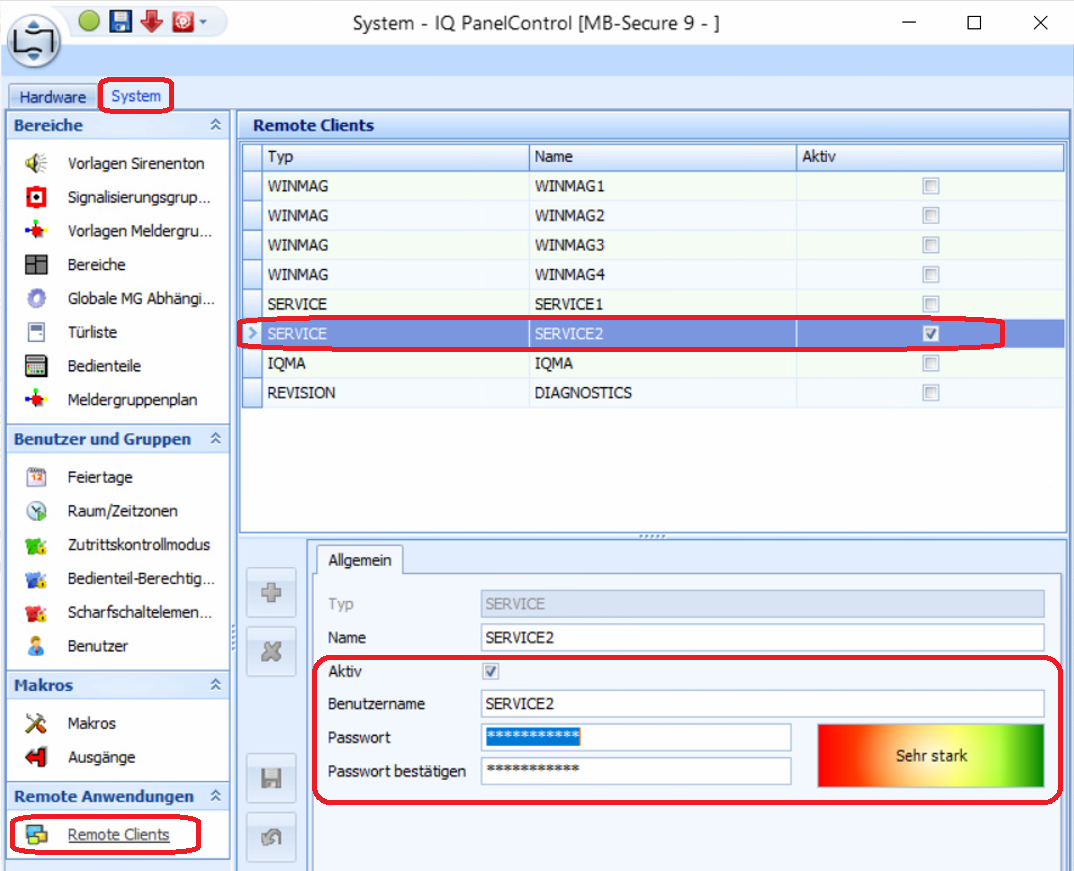Open the Ausgänge red arrow icon
Viewport: 1074px width, 871px height.
point(36,757)
